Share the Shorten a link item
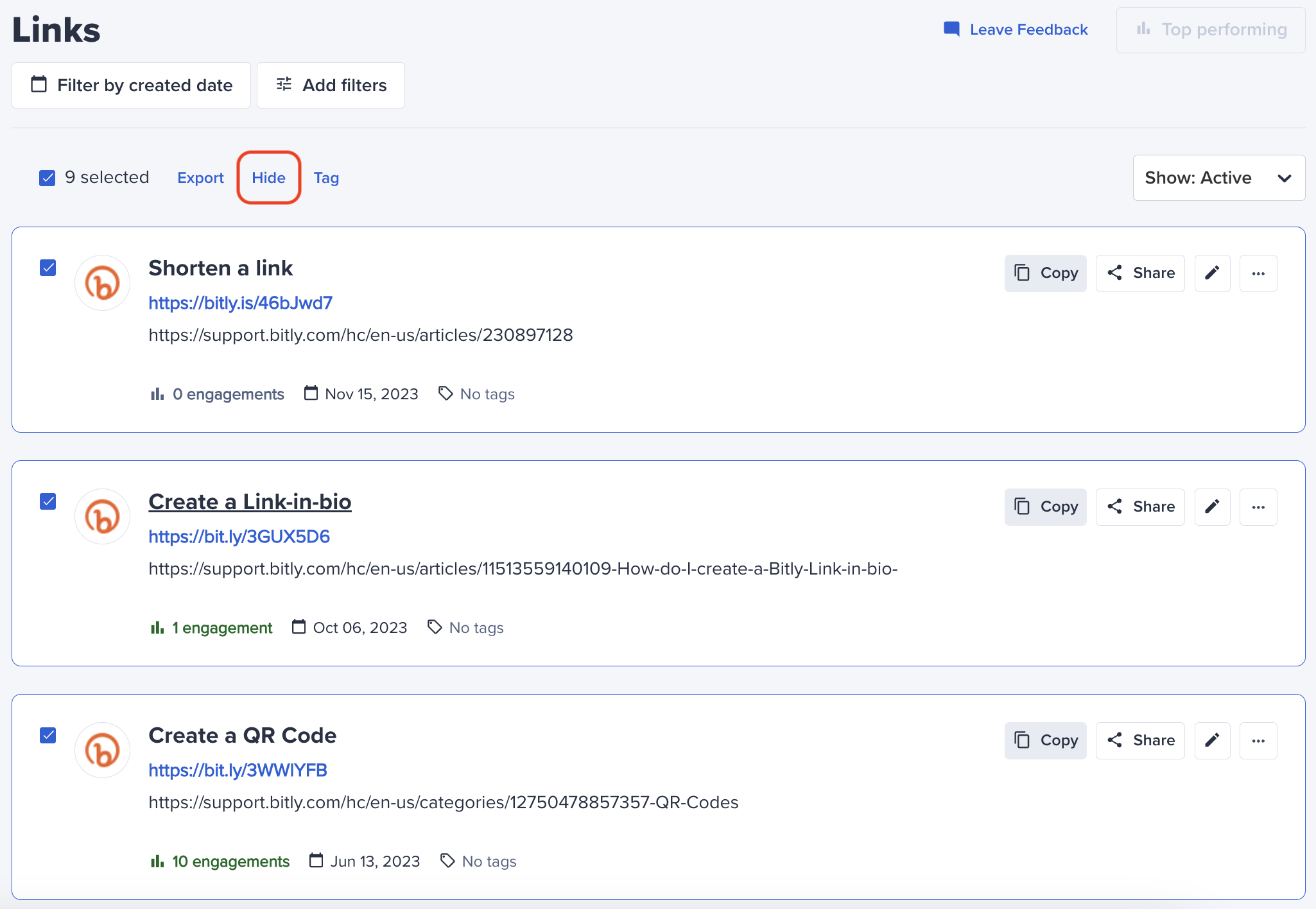 [1140, 273]
